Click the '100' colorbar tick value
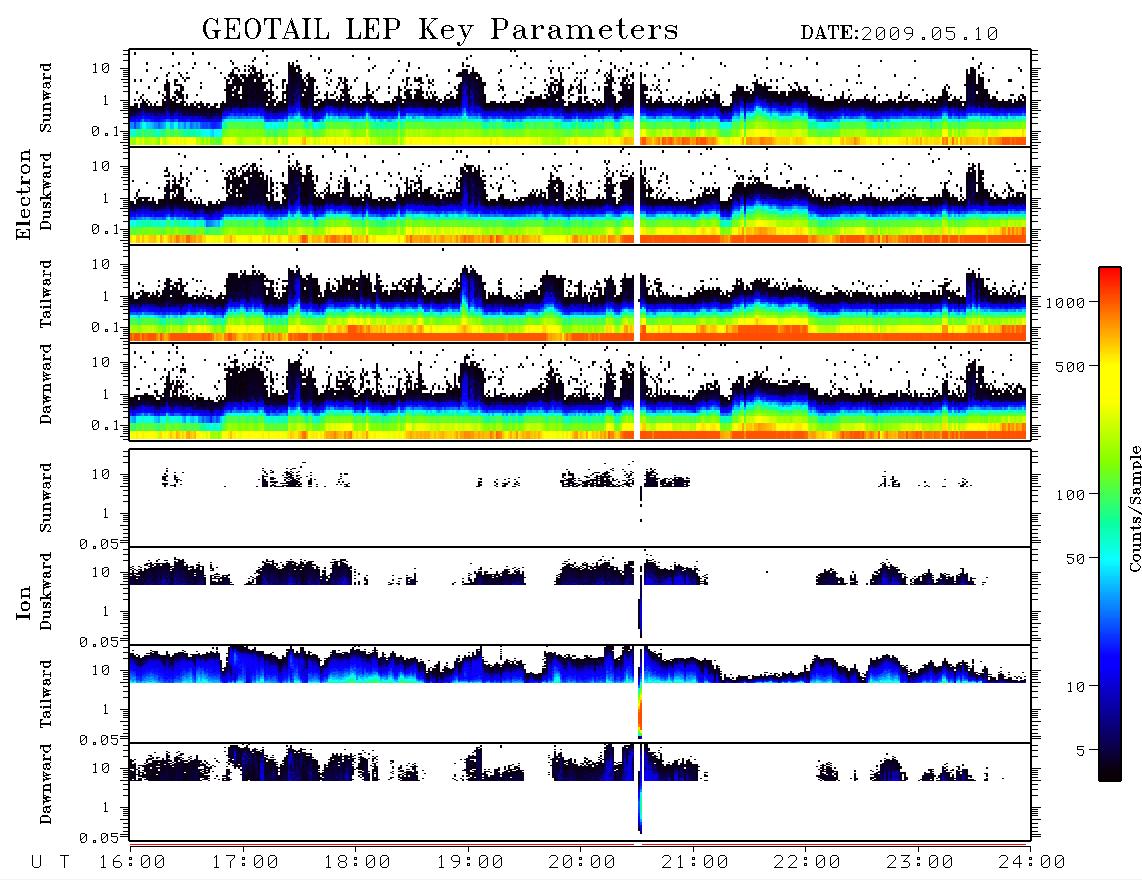Viewport: 1142px width, 880px height. (1070, 495)
